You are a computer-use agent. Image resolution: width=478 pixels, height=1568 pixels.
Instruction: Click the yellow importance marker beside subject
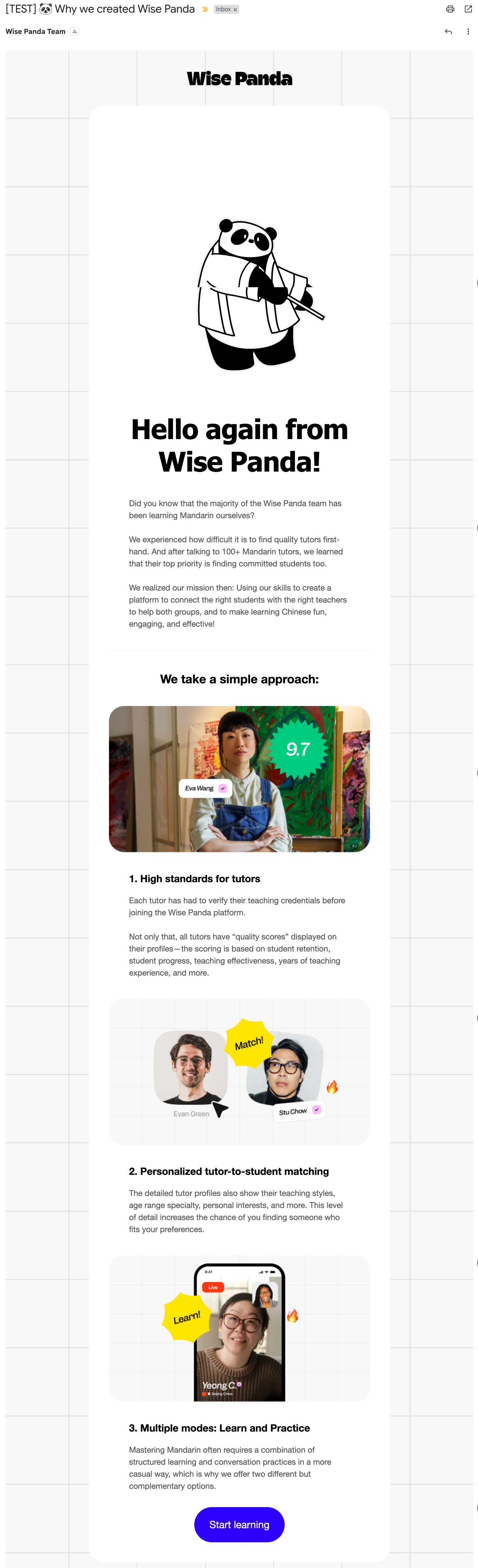click(205, 9)
